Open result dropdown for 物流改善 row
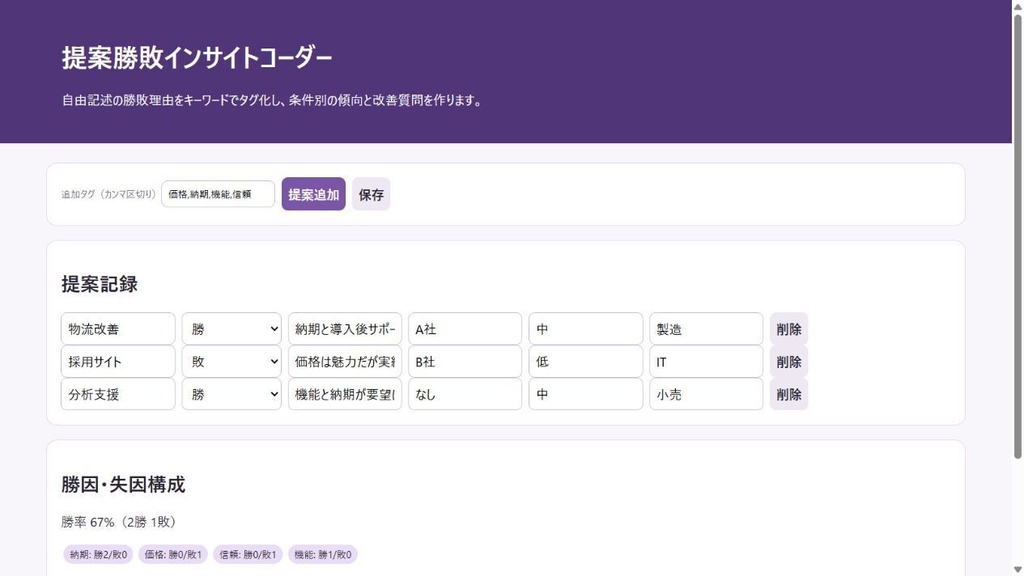This screenshot has width=1024, height=576. (x=232, y=328)
